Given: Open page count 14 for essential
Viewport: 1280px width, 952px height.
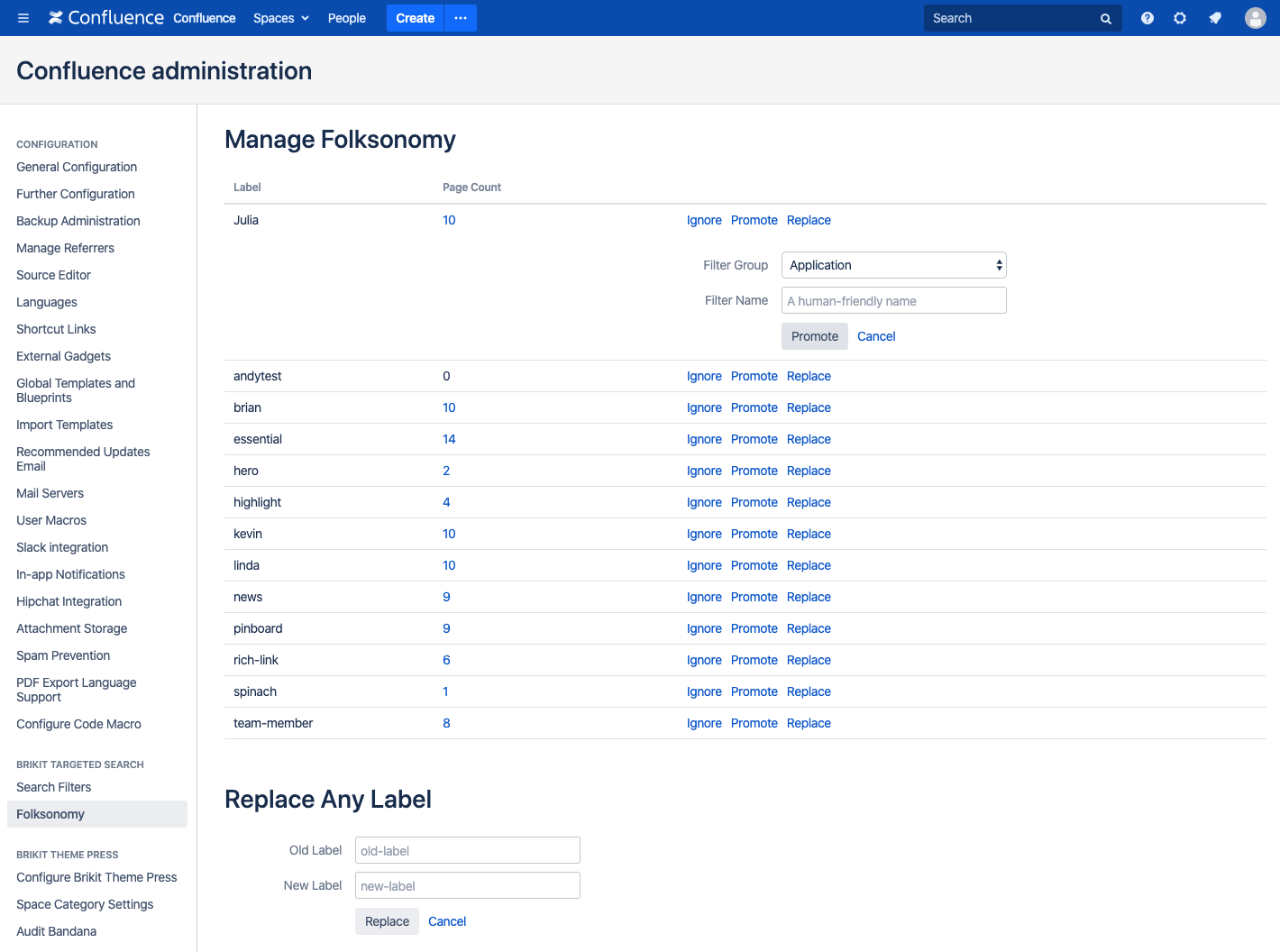Looking at the screenshot, I should pos(449,439).
